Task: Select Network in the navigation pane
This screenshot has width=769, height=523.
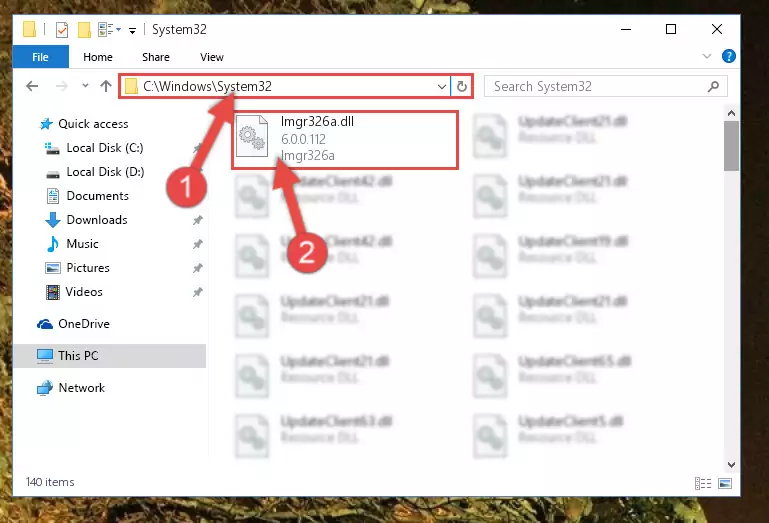Action: coord(81,388)
